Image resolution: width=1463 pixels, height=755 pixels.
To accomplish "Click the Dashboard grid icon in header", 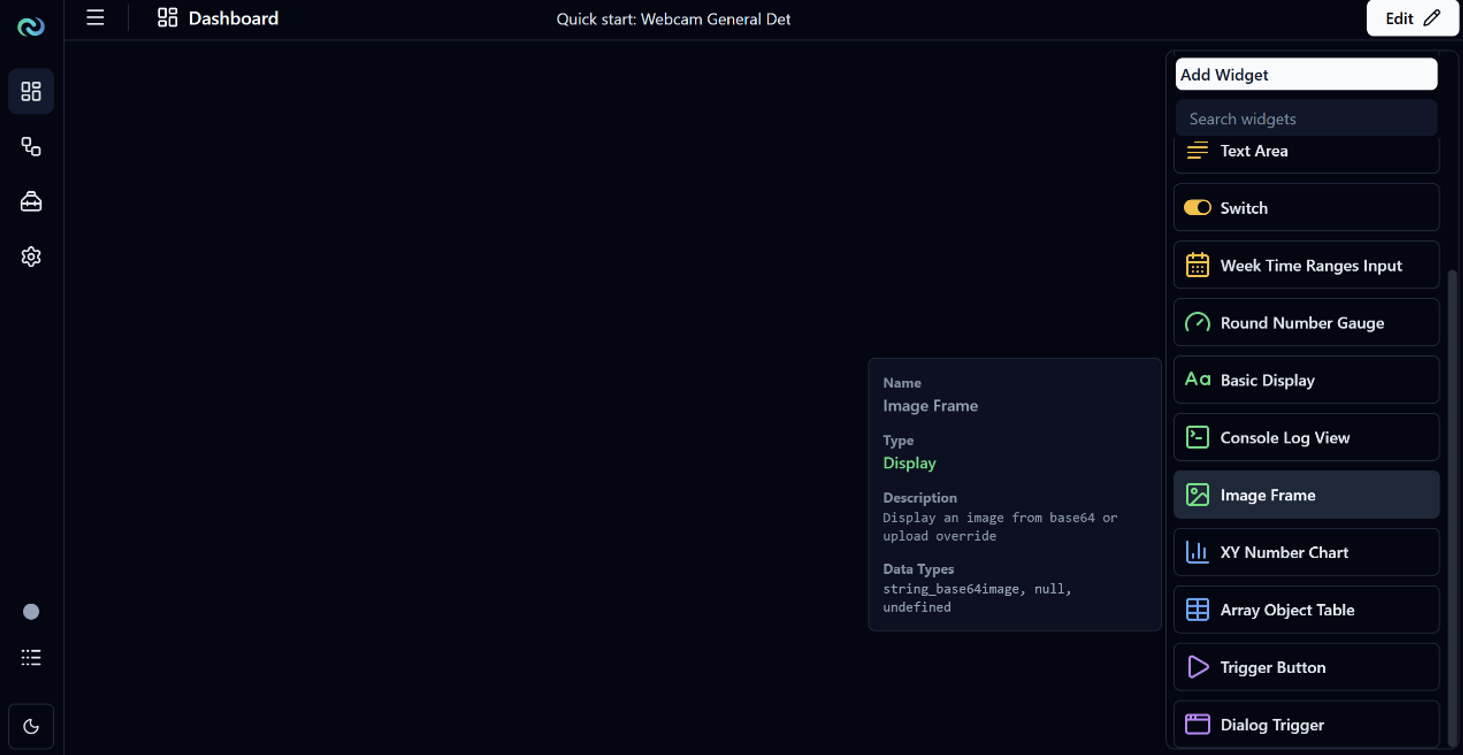I will tap(167, 18).
